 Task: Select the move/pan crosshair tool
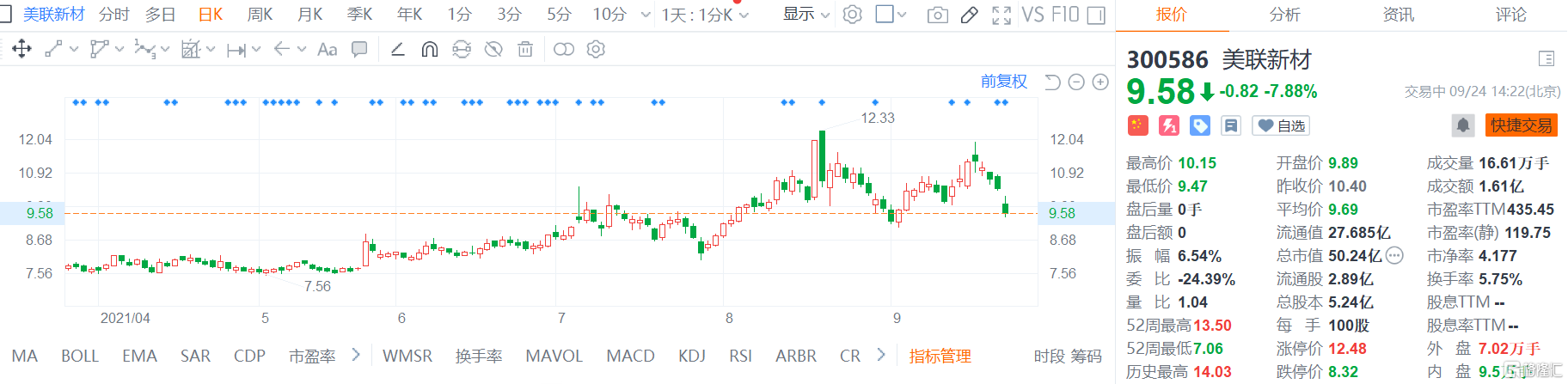21,49
